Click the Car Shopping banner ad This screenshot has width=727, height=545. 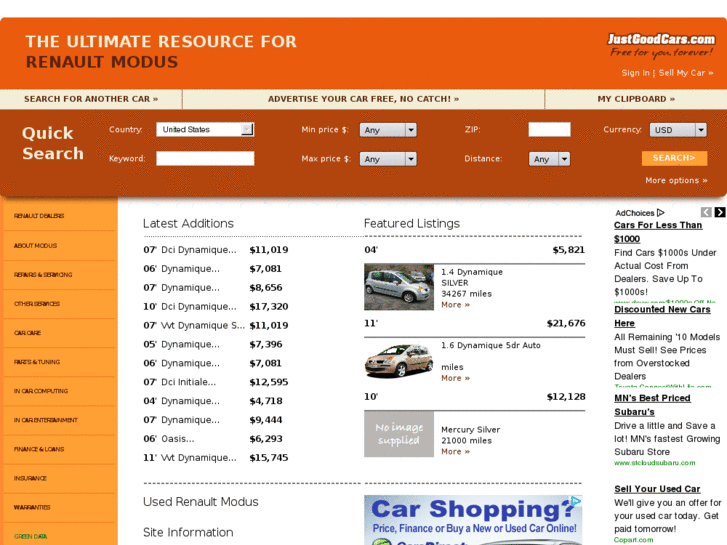pos(473,520)
